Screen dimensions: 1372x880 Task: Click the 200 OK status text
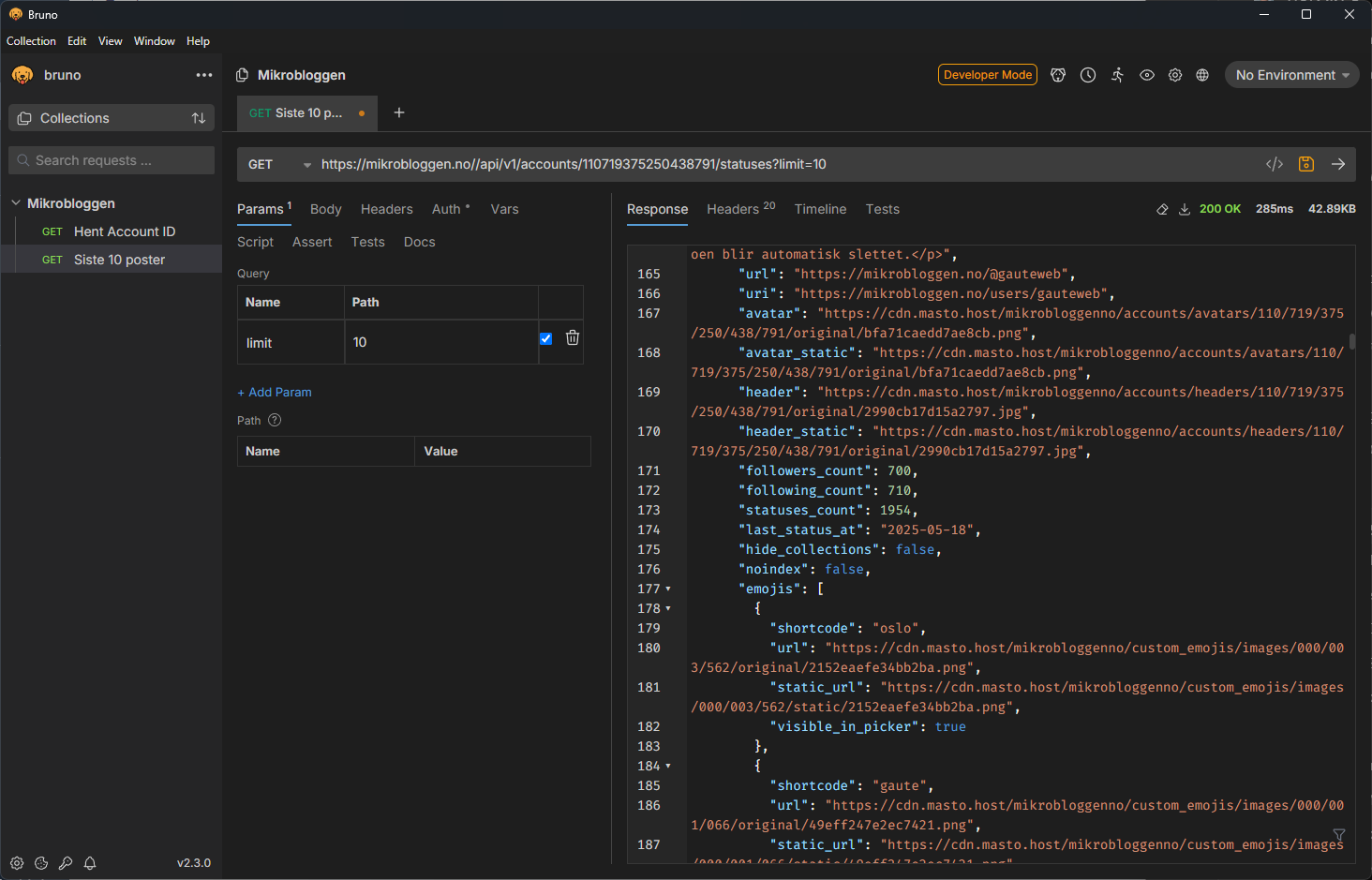pos(1220,209)
